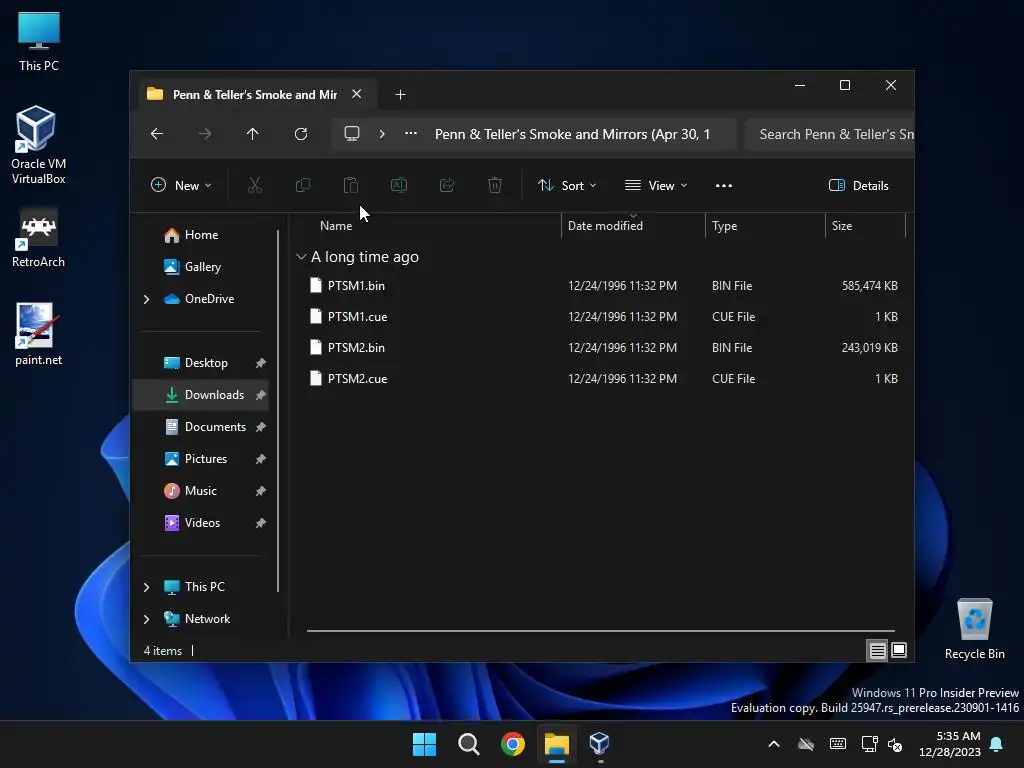Image resolution: width=1024 pixels, height=768 pixels.
Task: Close the Penn & Teller's tab
Action: coord(357,94)
